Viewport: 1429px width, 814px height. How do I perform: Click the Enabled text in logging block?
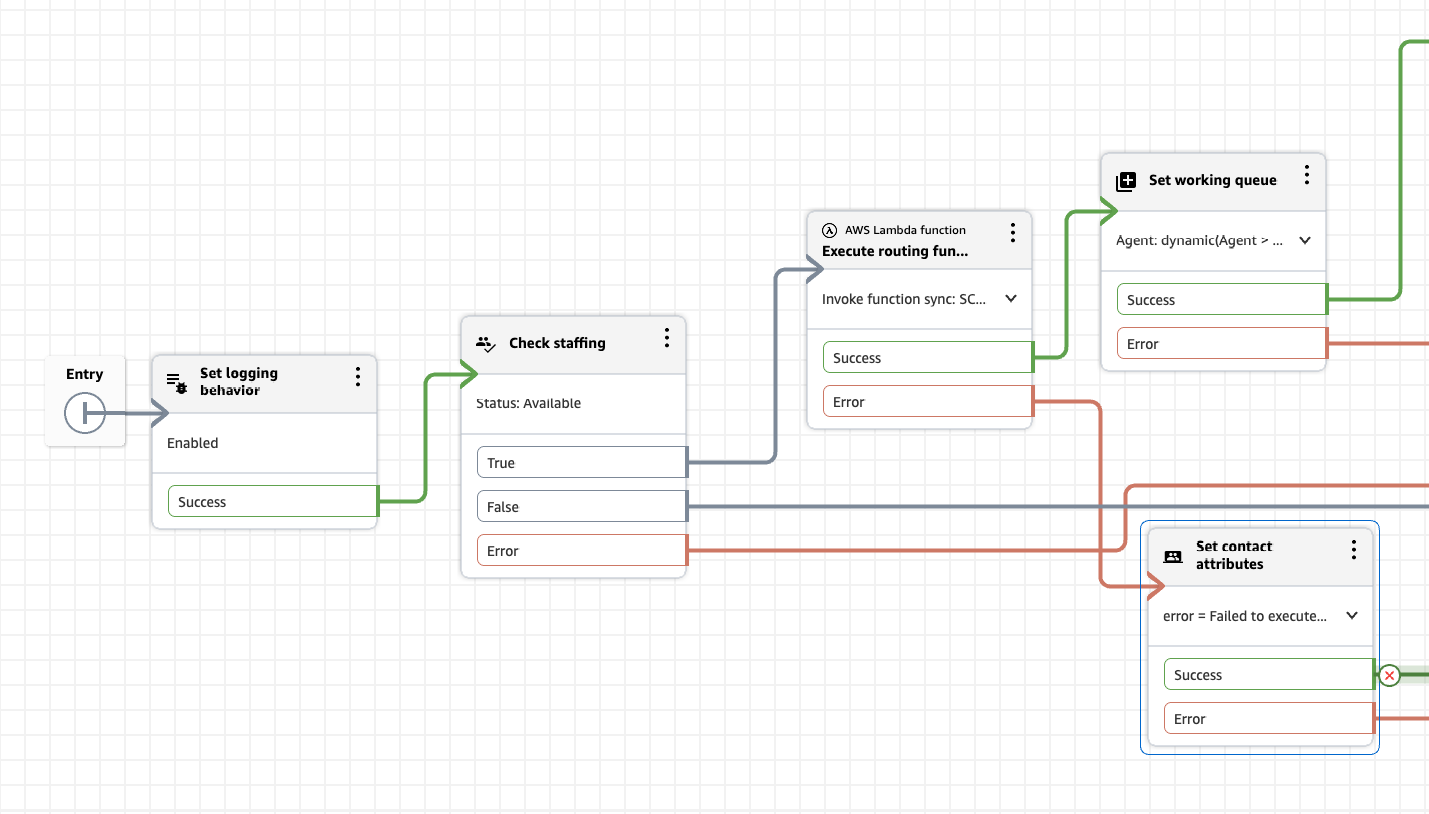193,443
